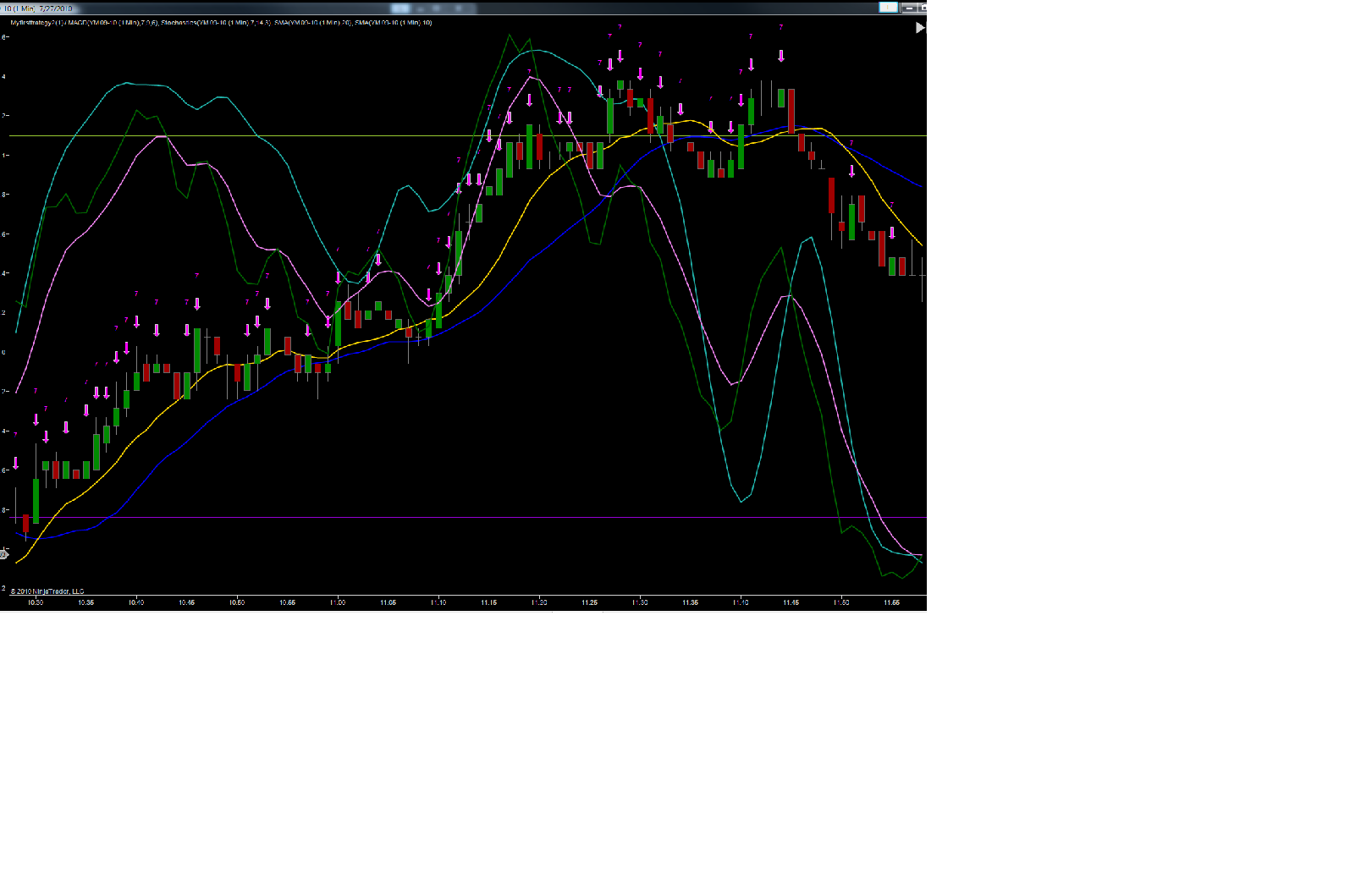
Task: Click the cyan stochastic trough near 11:40
Action: pyautogui.click(x=741, y=501)
